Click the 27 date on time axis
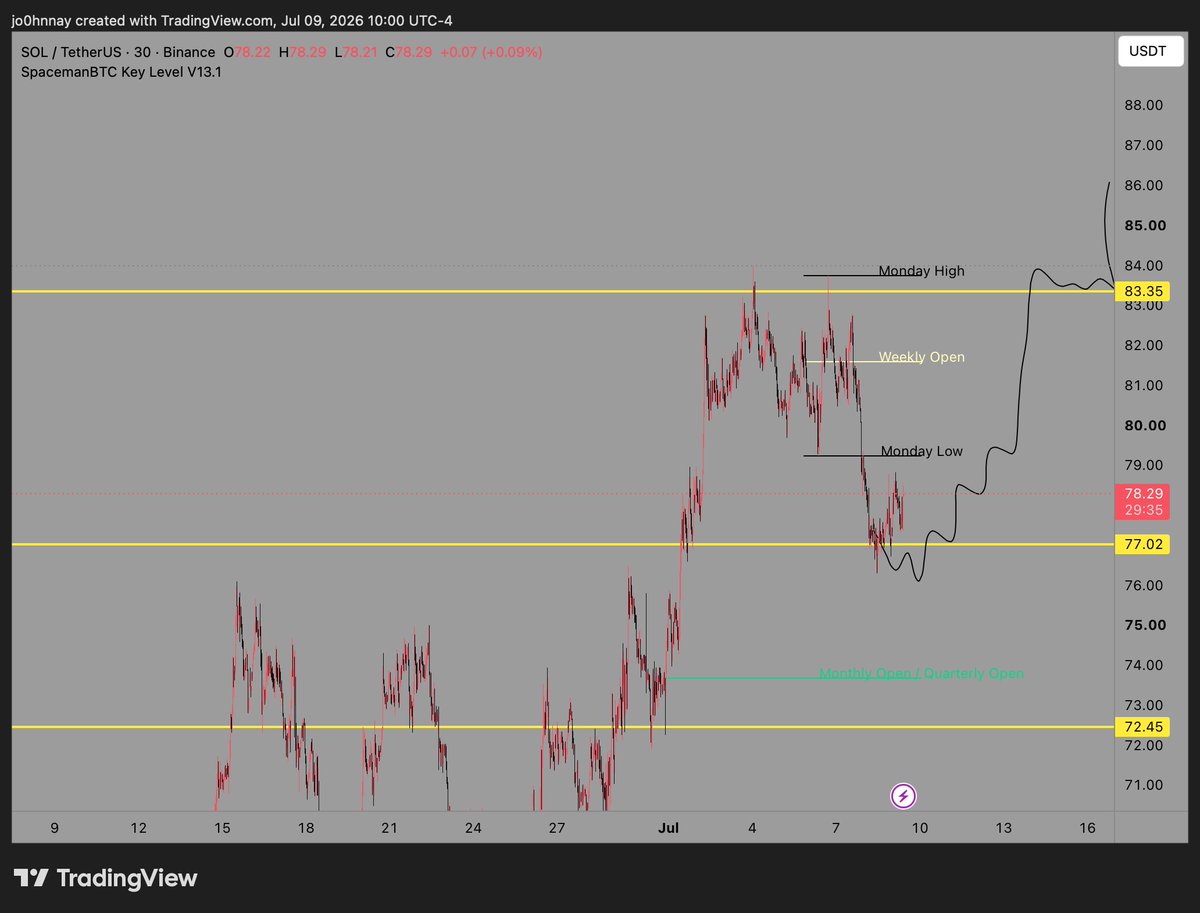The image size is (1200, 913). [x=557, y=828]
